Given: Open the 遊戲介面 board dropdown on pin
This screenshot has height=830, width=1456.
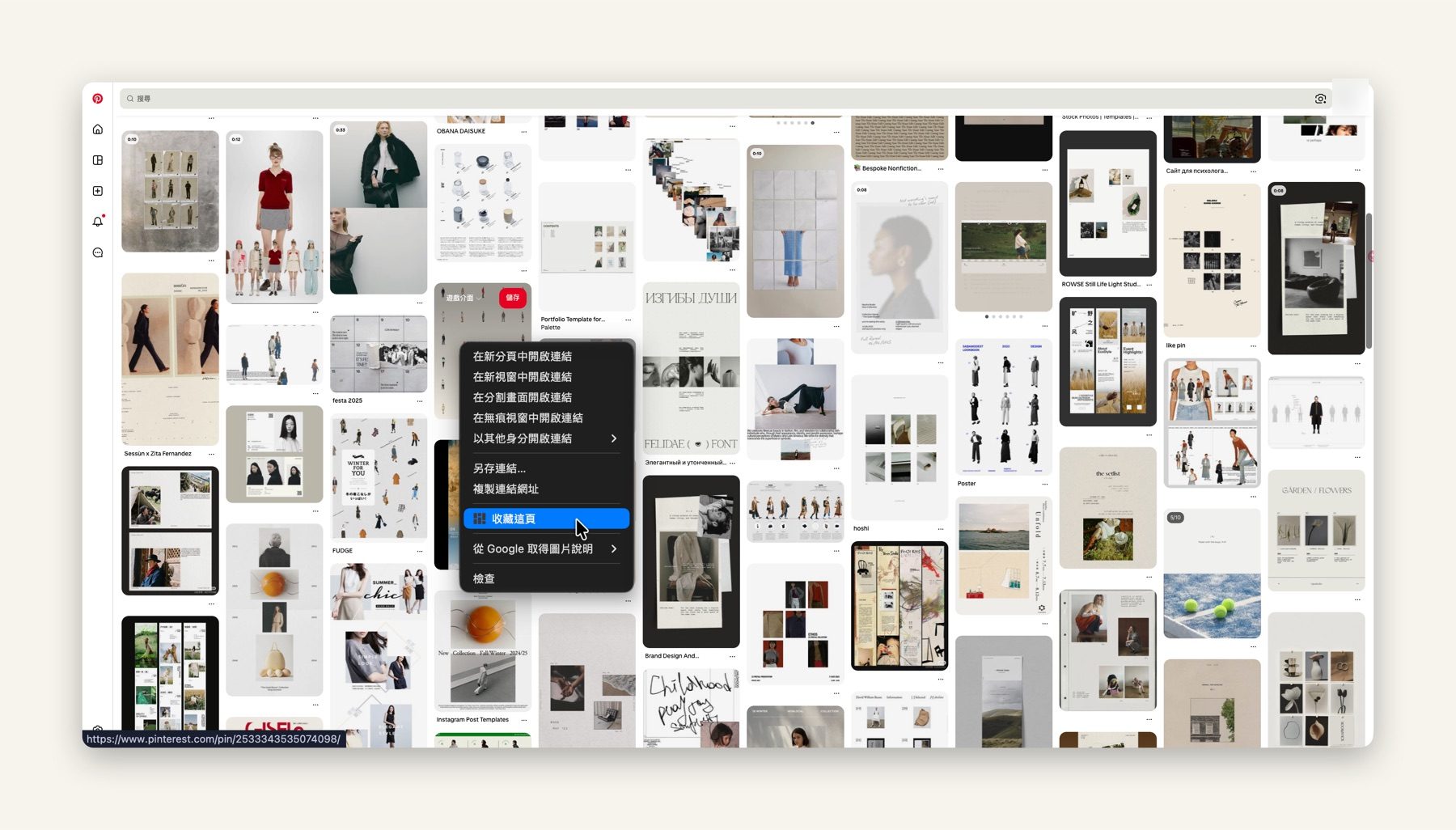Looking at the screenshot, I should (x=463, y=298).
